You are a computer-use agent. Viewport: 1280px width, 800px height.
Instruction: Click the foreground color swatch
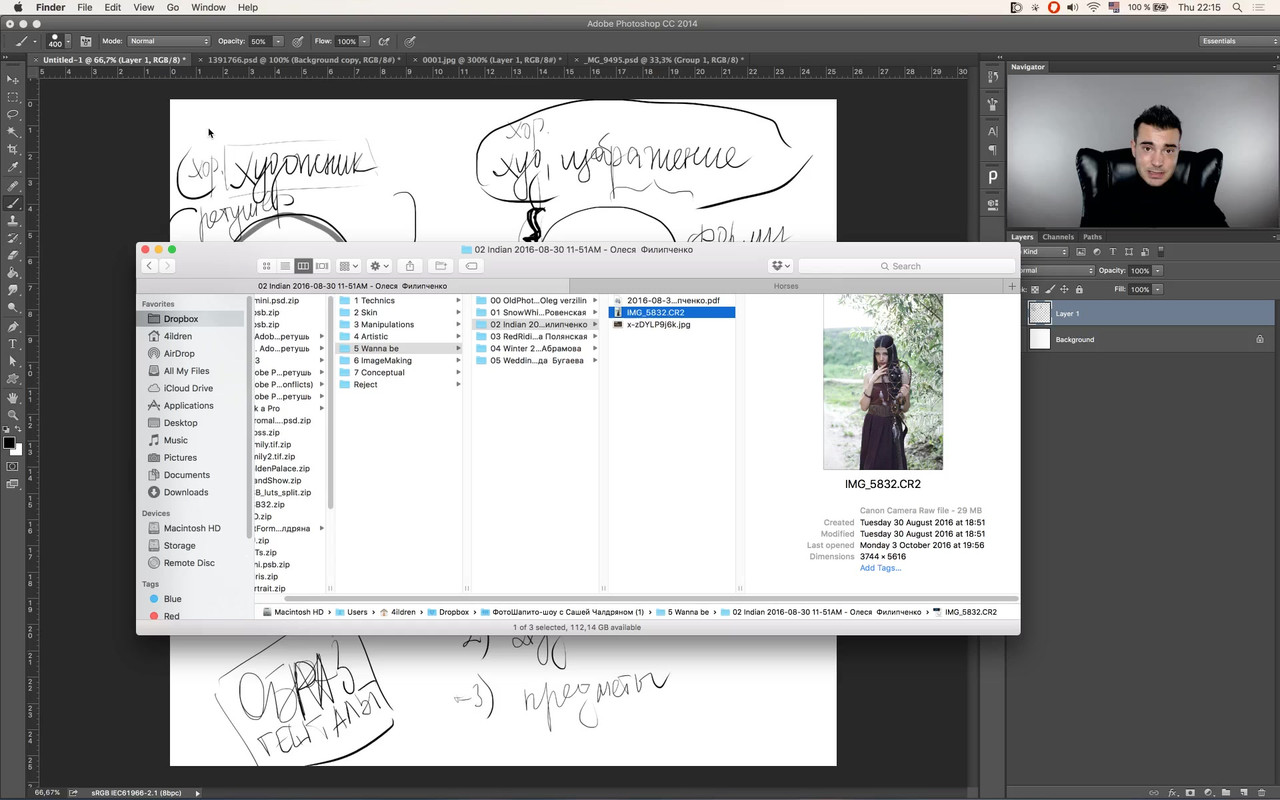tap(9, 442)
